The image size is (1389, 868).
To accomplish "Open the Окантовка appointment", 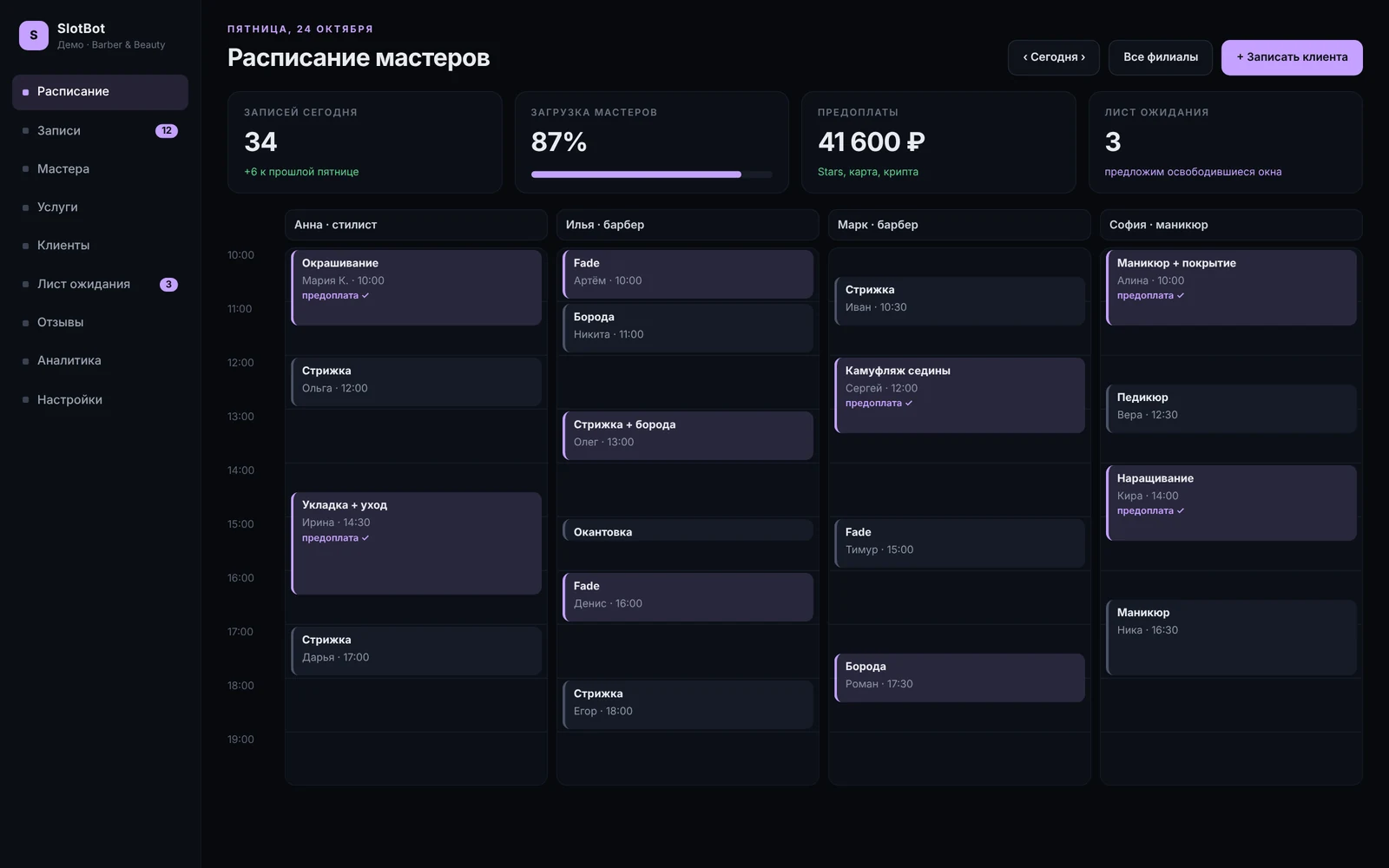I will pos(688,530).
